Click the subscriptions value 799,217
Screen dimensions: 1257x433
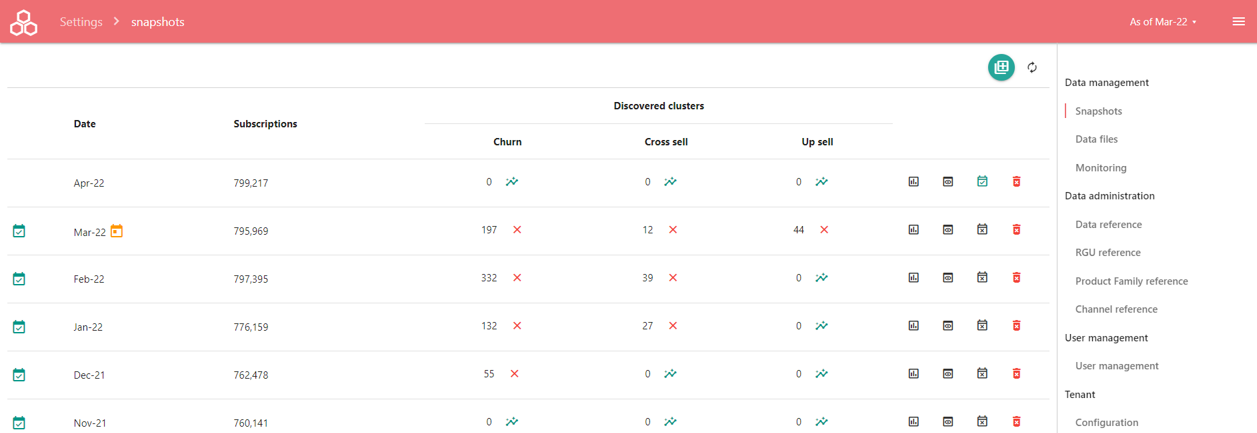tap(251, 183)
